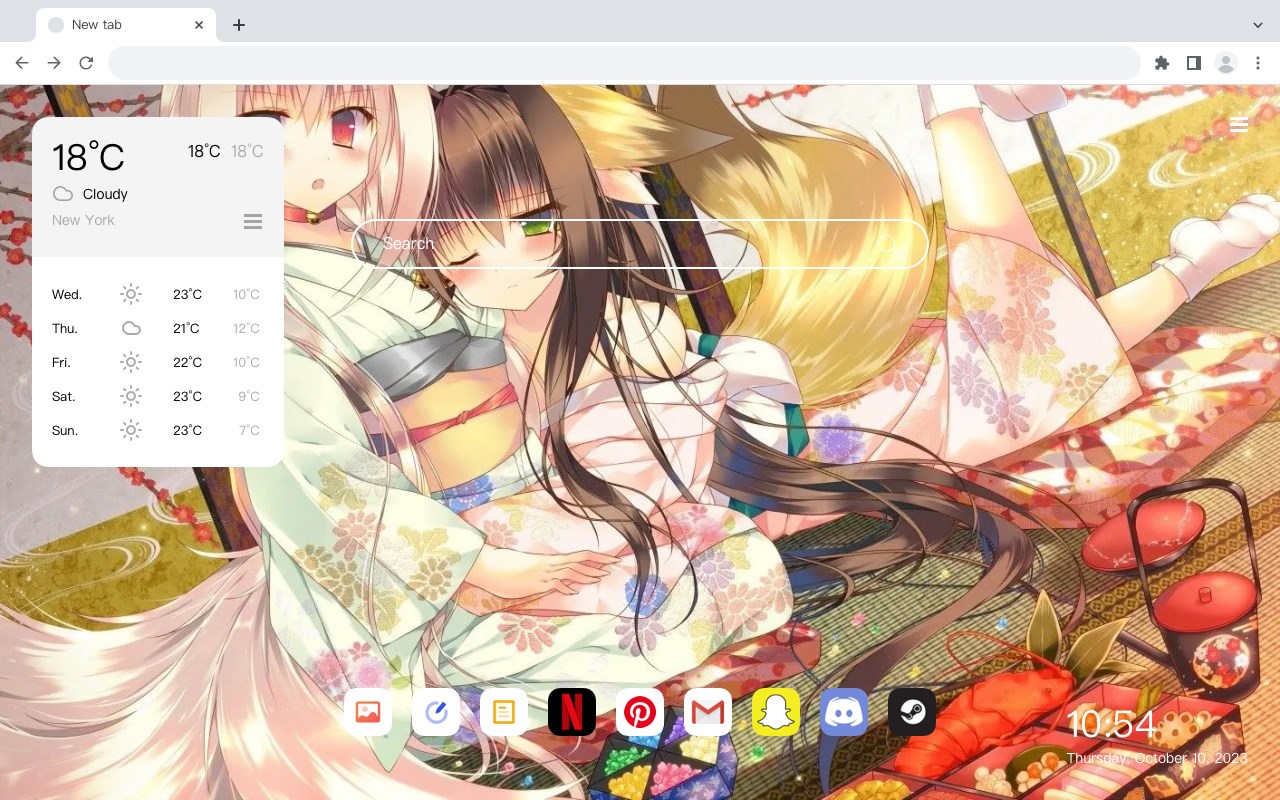Open the photo gallery shortcut icon
1280x800 pixels.
368,712
